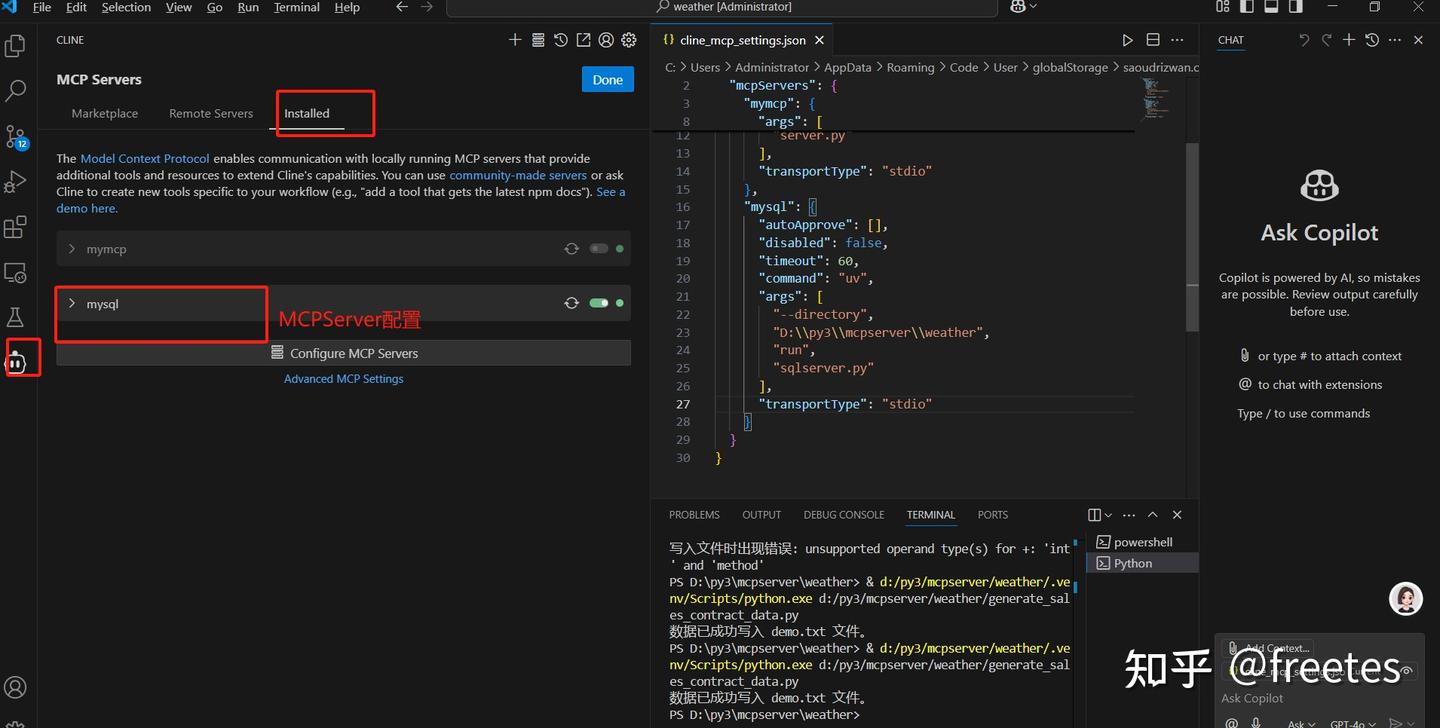Click the Cline history clock icon
This screenshot has width=1440, height=728.
[561, 40]
